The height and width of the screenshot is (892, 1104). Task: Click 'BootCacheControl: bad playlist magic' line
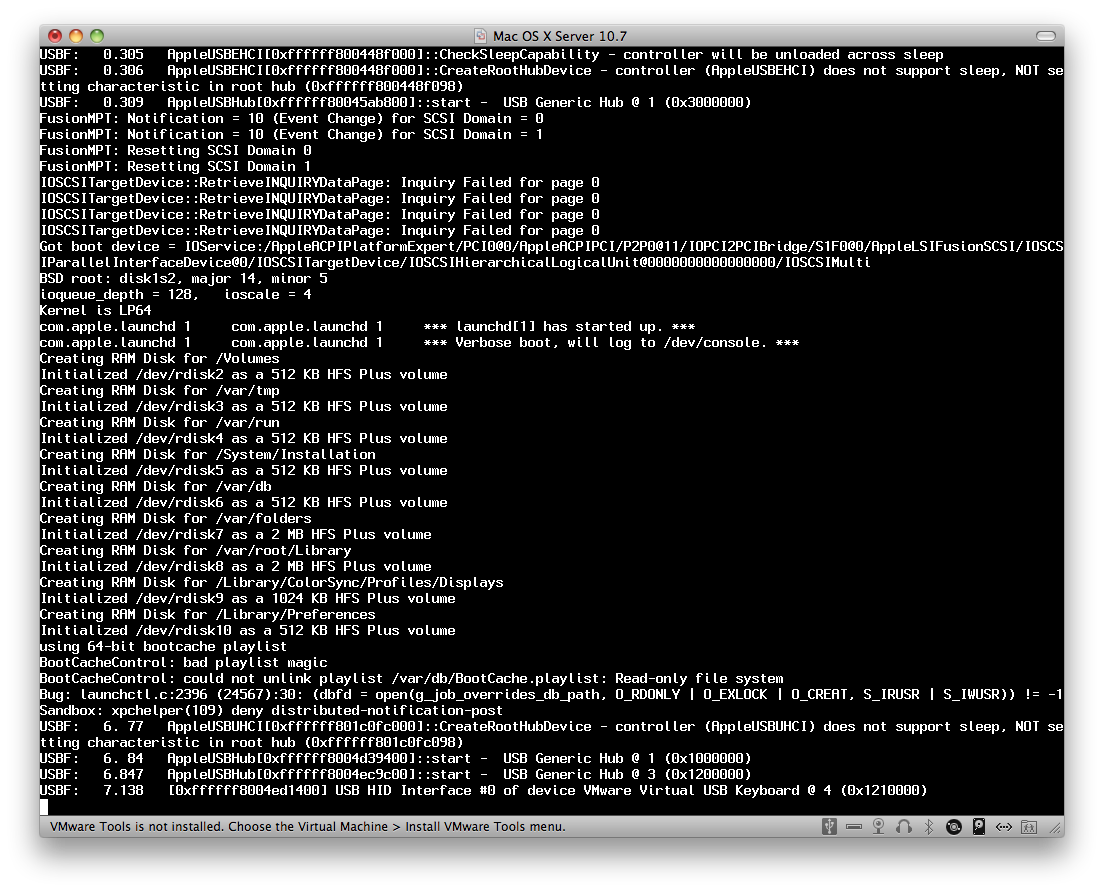pos(183,662)
